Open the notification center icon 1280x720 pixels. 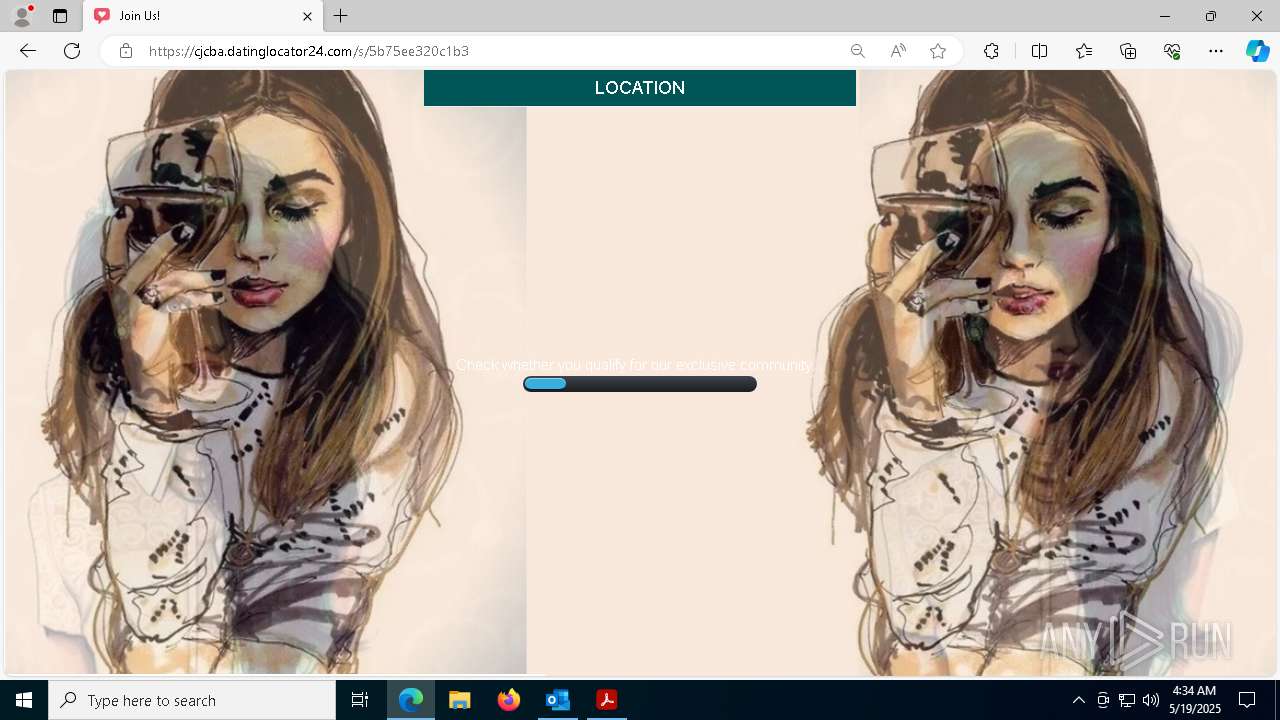pos(1247,700)
